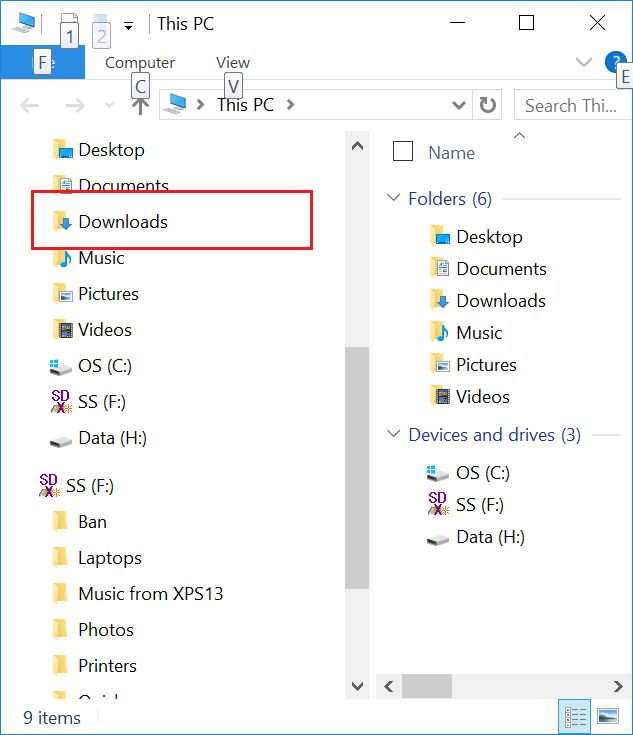Select the Pictures folder icon in file list
This screenshot has height=735, width=633.
pos(440,364)
